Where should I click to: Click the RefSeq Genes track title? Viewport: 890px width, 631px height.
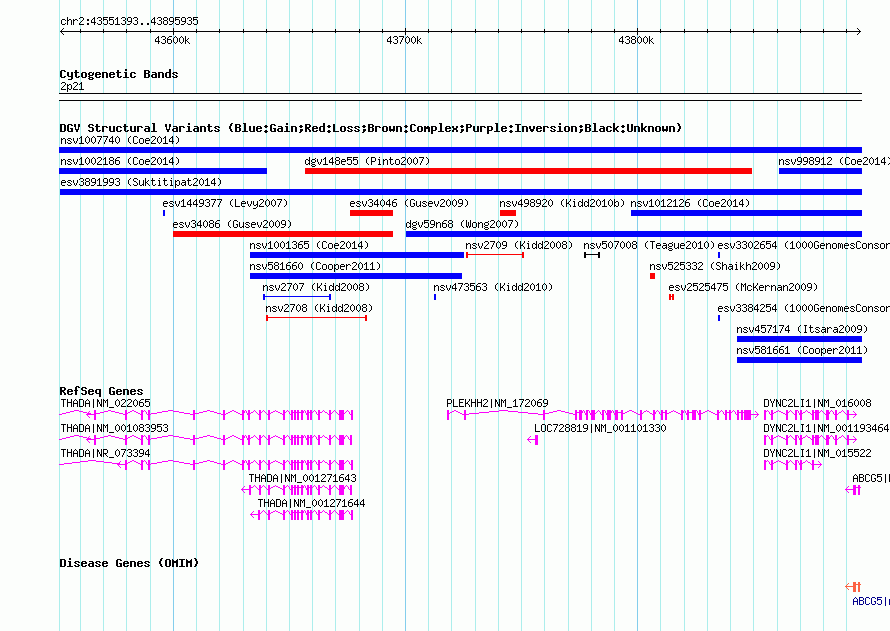coord(101,391)
